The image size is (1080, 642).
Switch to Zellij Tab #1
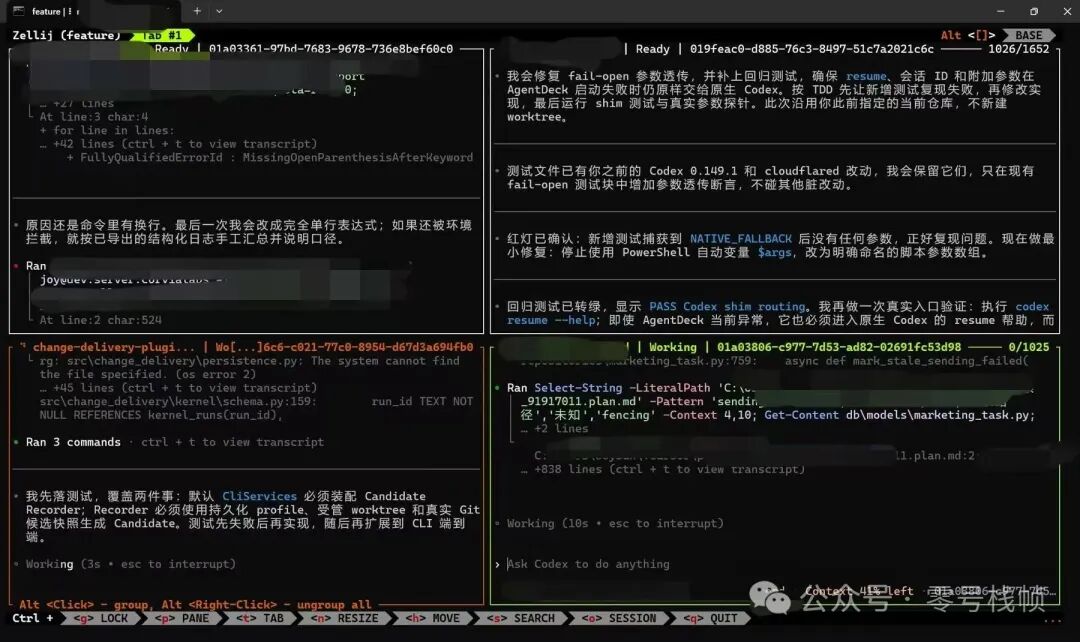163,35
